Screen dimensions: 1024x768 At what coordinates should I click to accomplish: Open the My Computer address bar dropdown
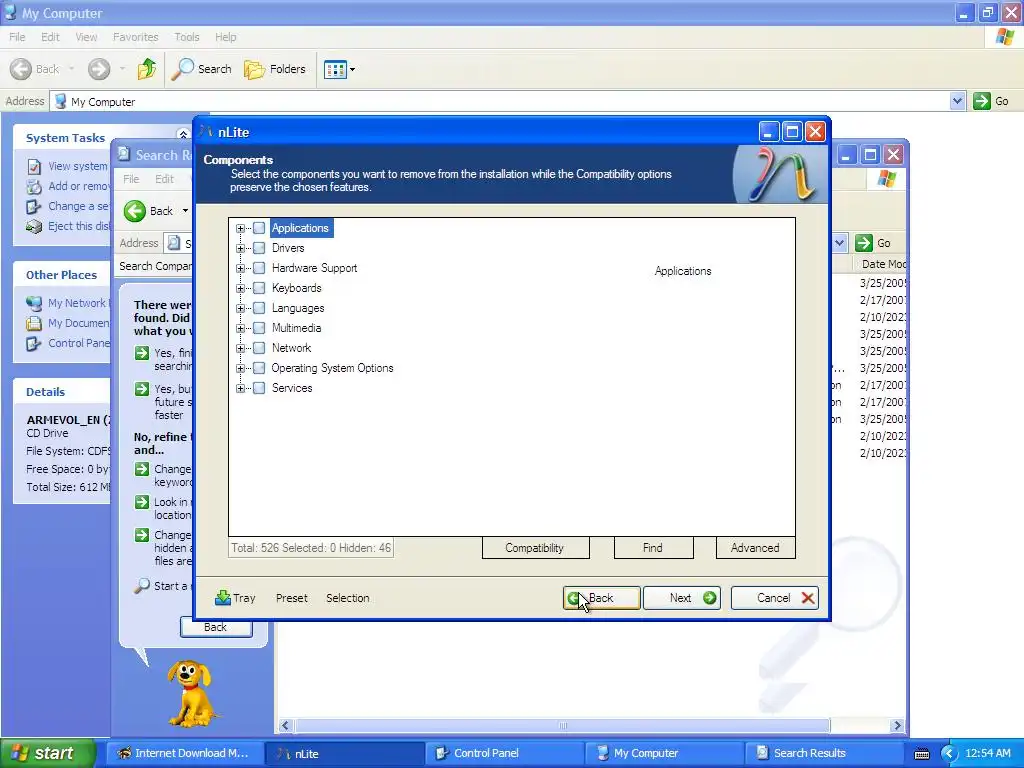957,101
